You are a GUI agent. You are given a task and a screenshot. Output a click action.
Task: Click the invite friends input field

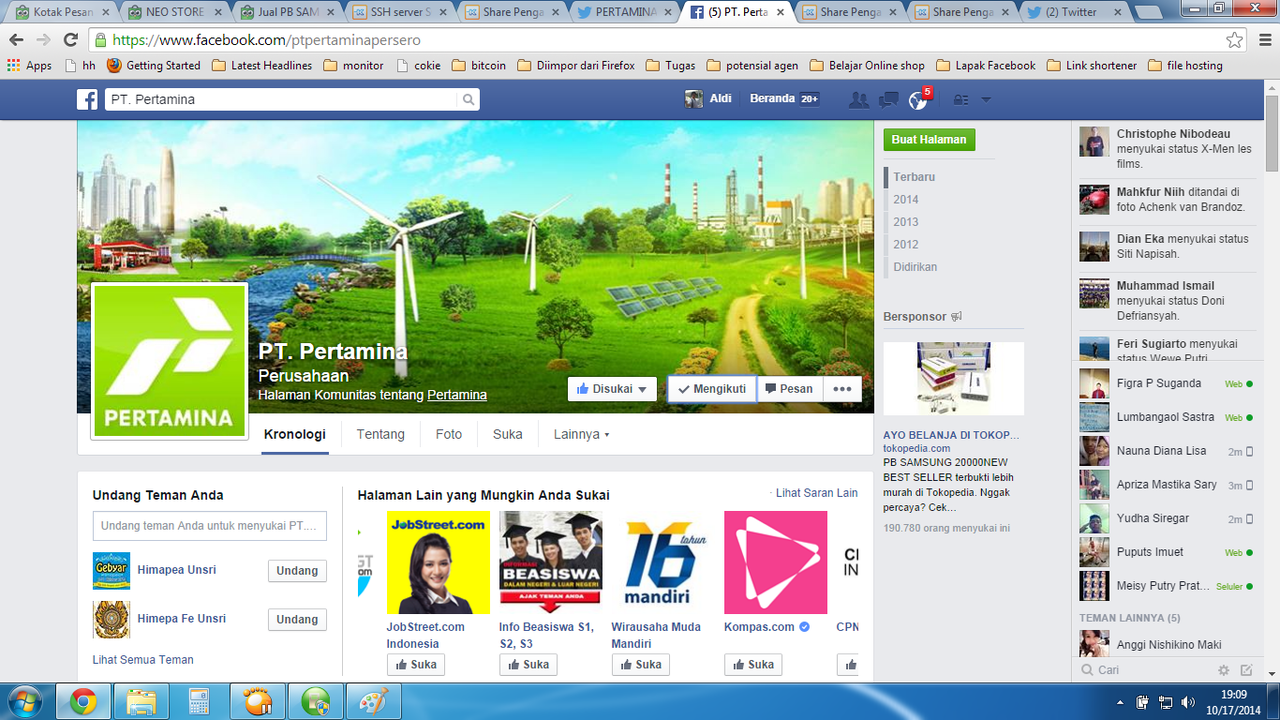[209, 526]
